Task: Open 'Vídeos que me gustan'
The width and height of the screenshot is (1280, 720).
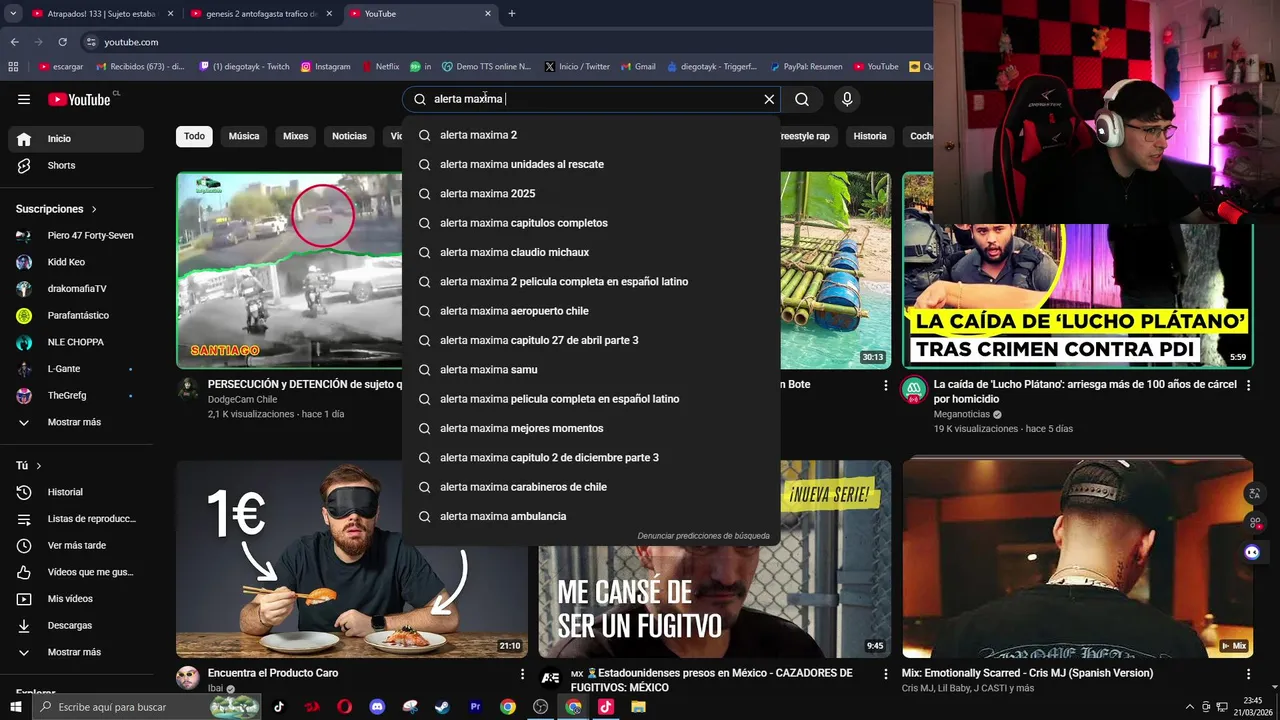Action: point(76,572)
